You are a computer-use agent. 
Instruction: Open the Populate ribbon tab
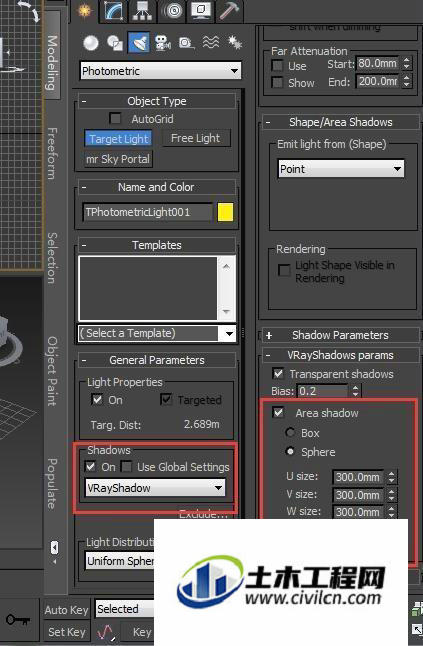click(52, 483)
